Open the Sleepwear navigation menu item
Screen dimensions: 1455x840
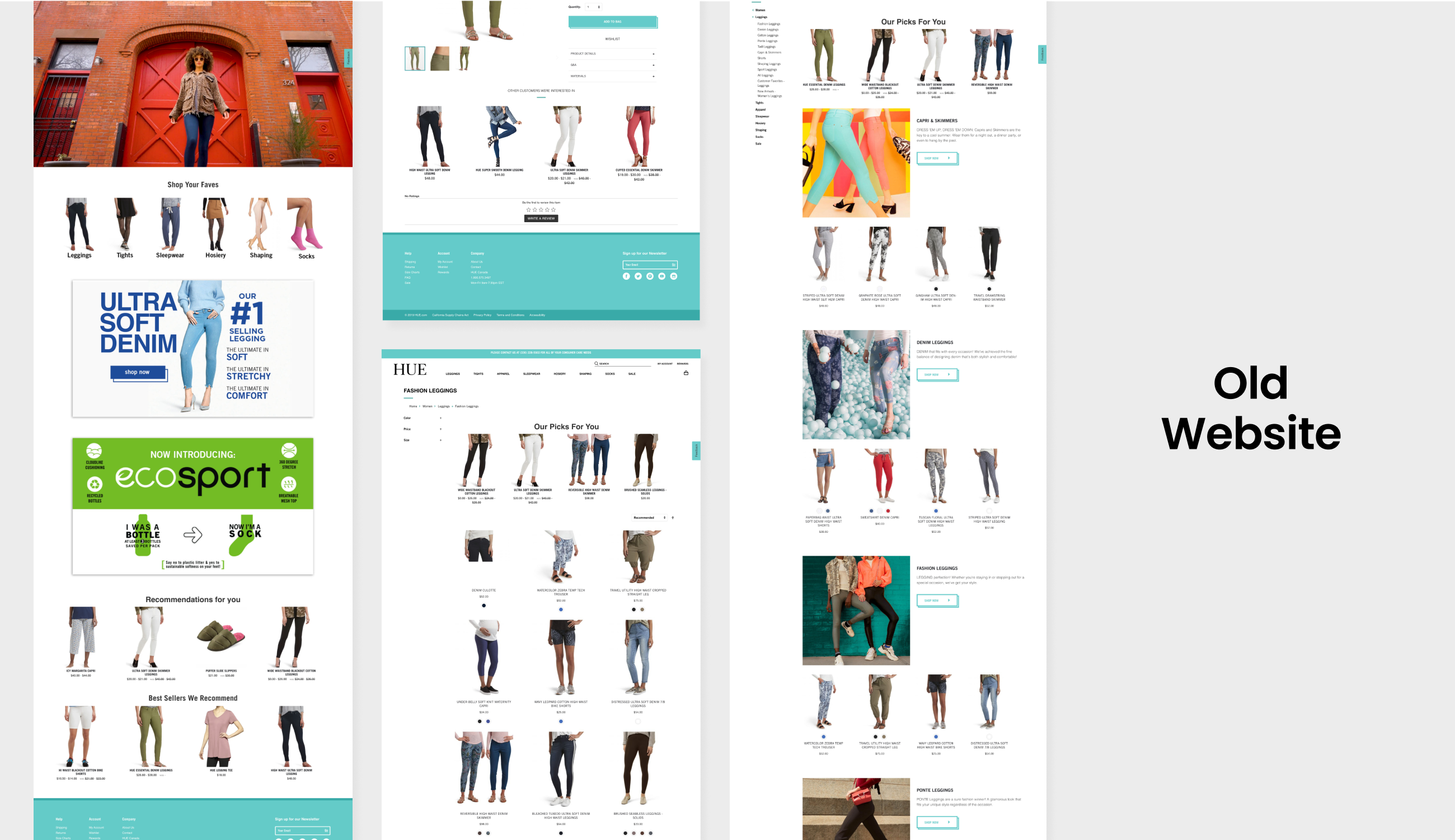[531, 374]
